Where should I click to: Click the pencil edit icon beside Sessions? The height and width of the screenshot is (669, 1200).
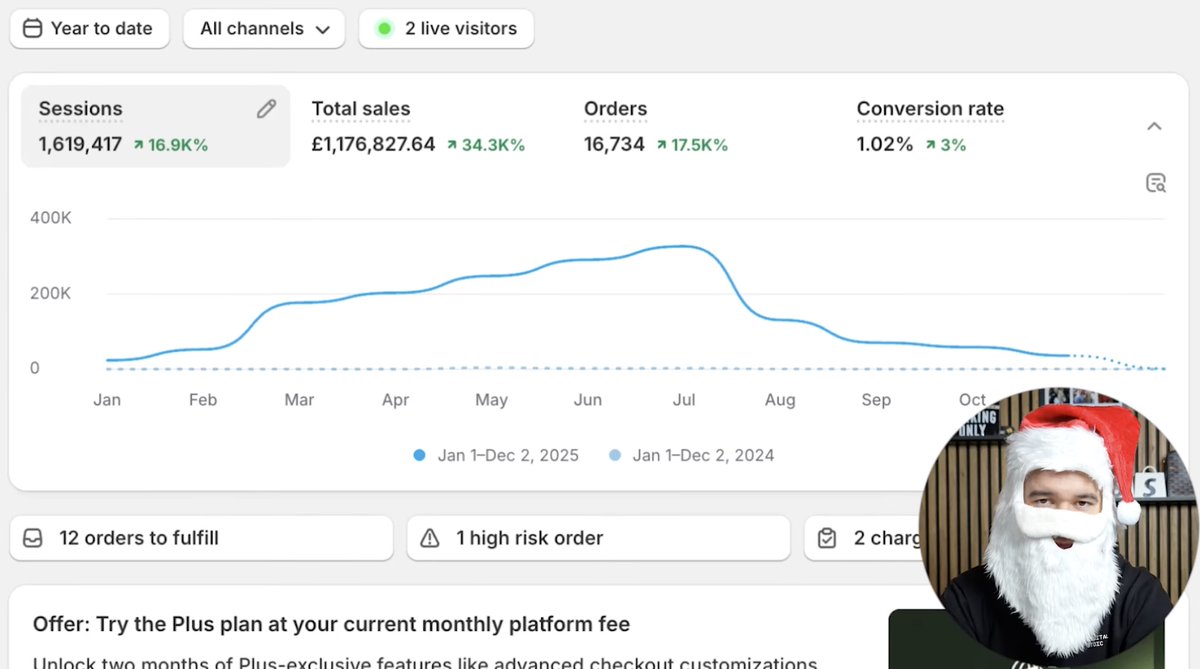click(266, 107)
